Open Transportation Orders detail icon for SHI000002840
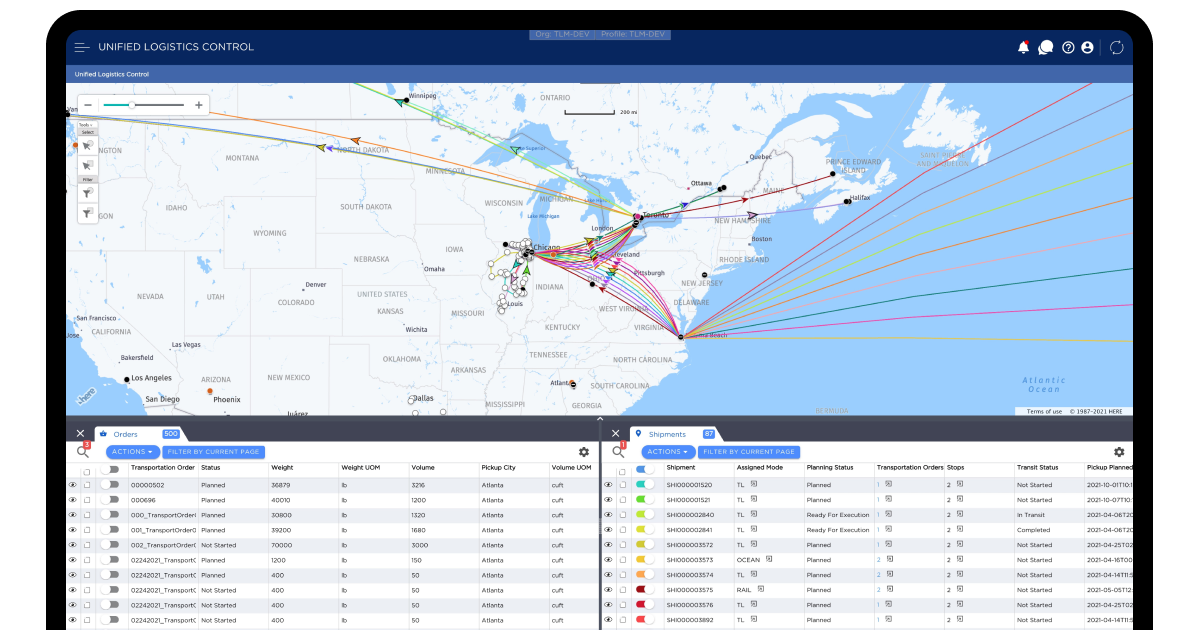1200x630 pixels. pyautogui.click(x=887, y=514)
